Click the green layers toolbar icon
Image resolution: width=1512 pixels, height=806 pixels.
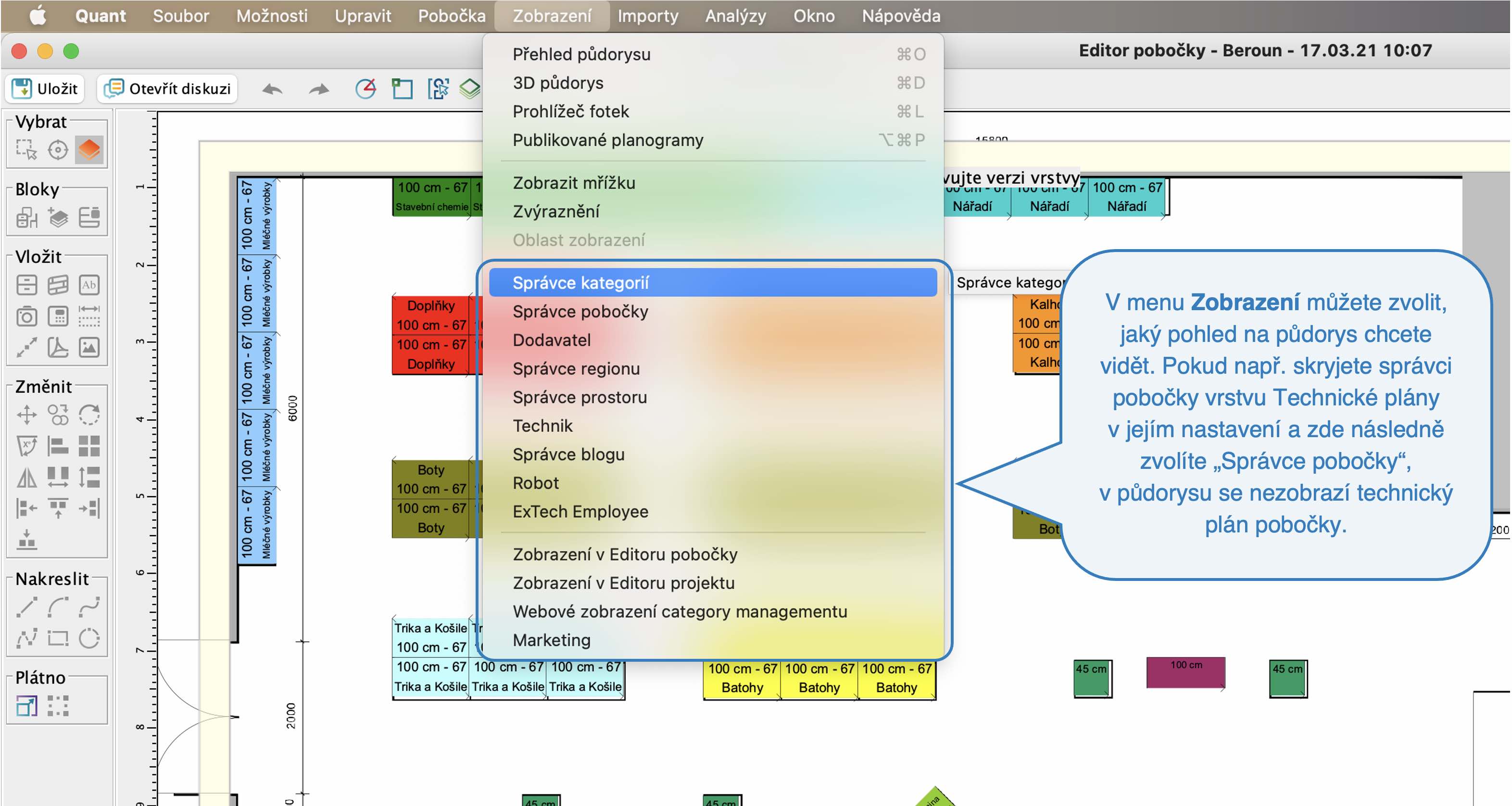pos(469,88)
